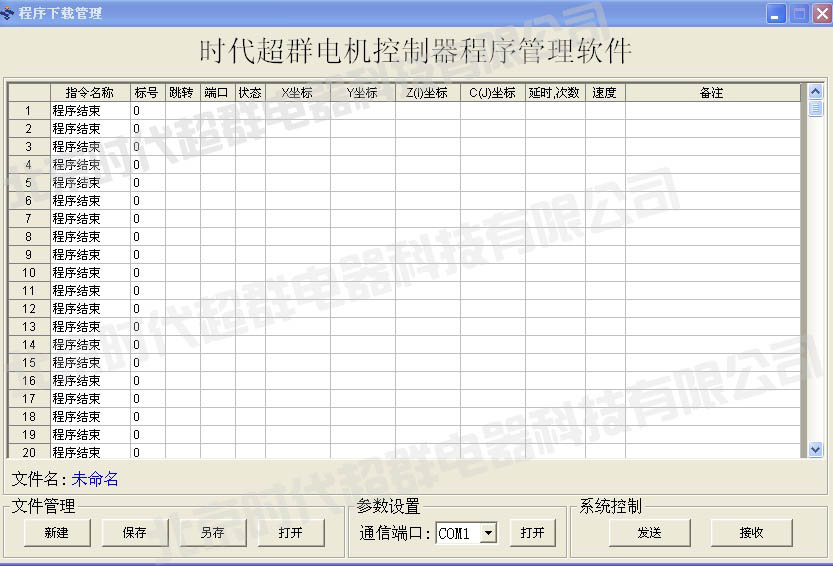Click the scroll-down arrow of the table scrollbar

click(x=815, y=450)
